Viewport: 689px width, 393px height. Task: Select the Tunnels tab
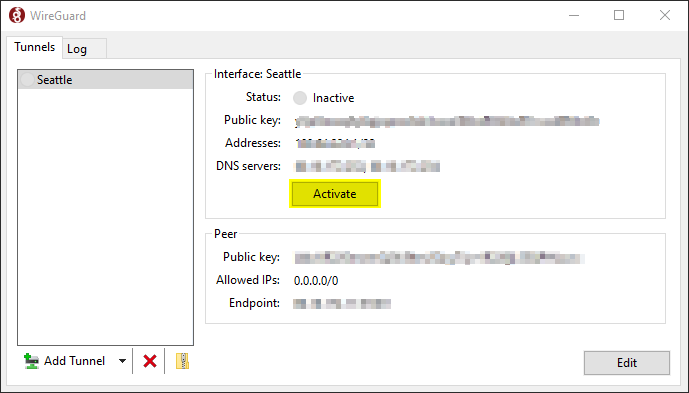pos(34,47)
